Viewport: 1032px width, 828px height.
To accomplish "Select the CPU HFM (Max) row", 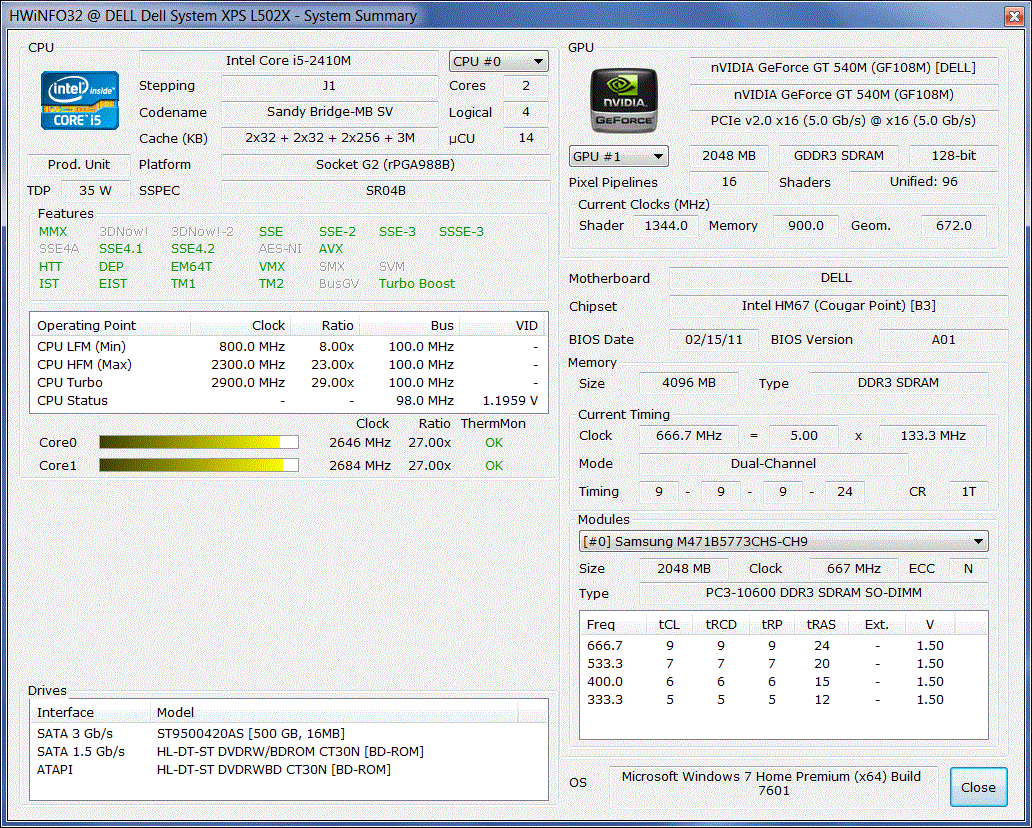I will pos(288,365).
